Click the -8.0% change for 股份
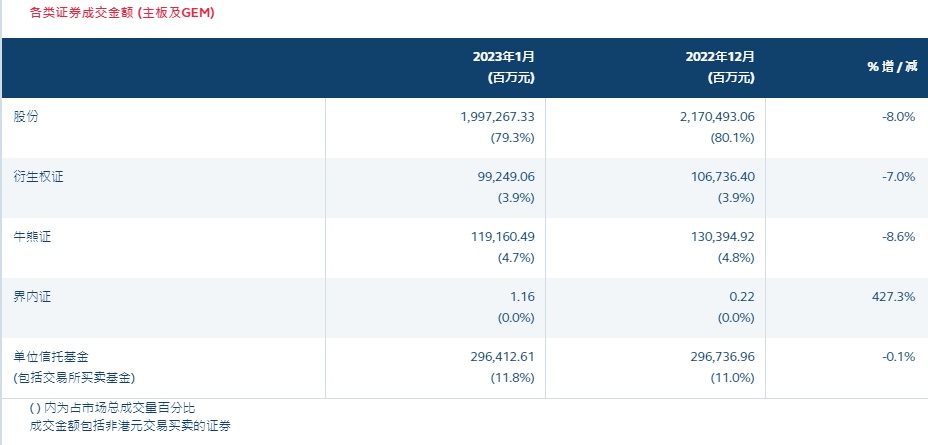Screen dimensions: 928x445 pyautogui.click(x=899, y=117)
